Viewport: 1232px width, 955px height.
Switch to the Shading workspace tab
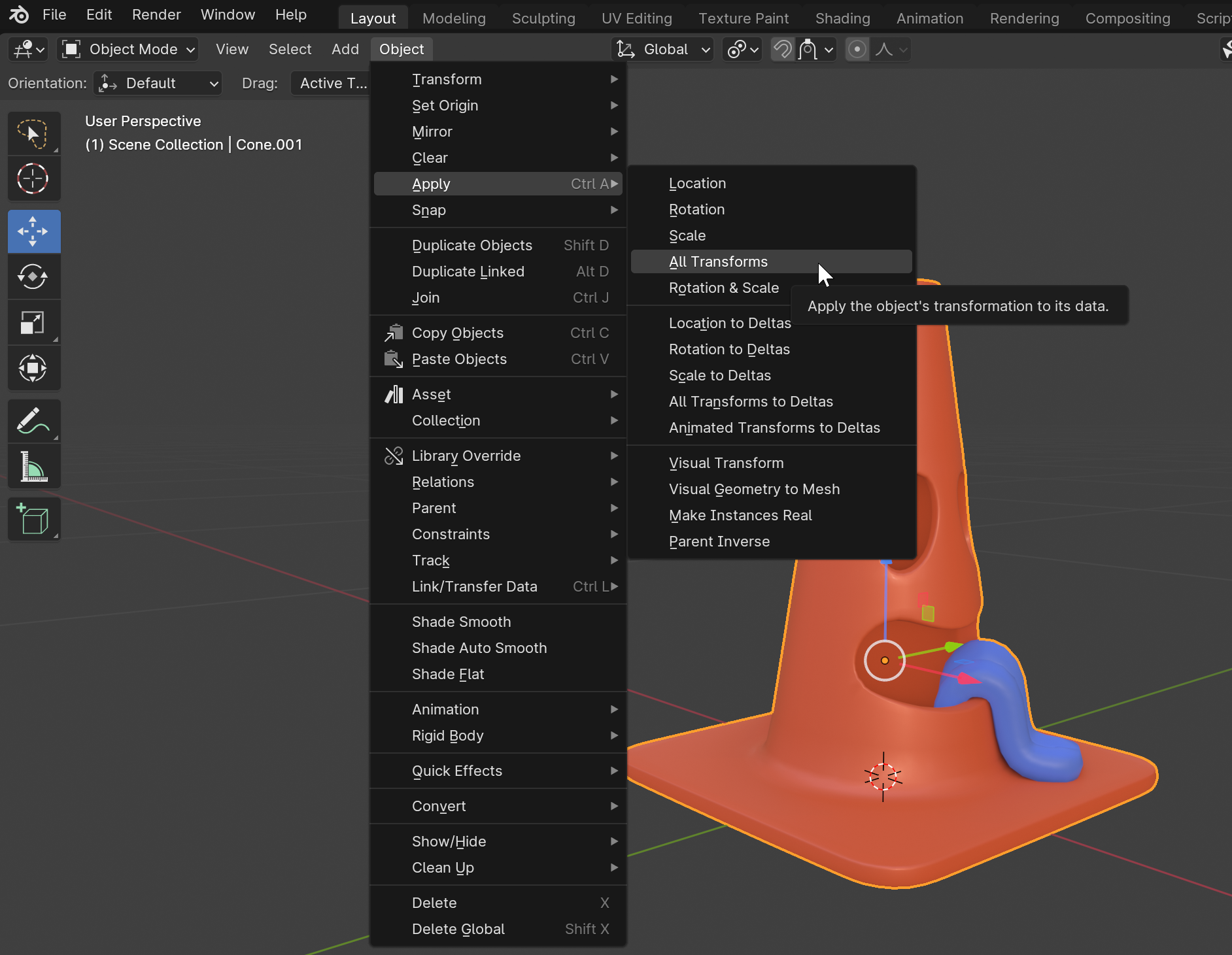pyautogui.click(x=842, y=18)
